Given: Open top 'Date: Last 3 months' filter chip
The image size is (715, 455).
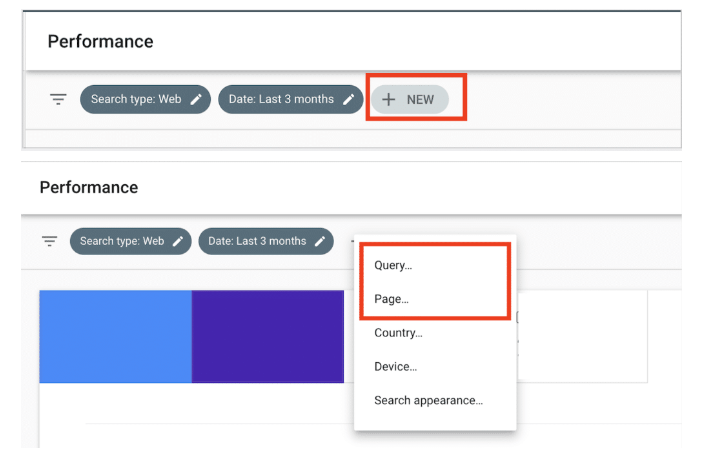Looking at the screenshot, I should point(290,99).
